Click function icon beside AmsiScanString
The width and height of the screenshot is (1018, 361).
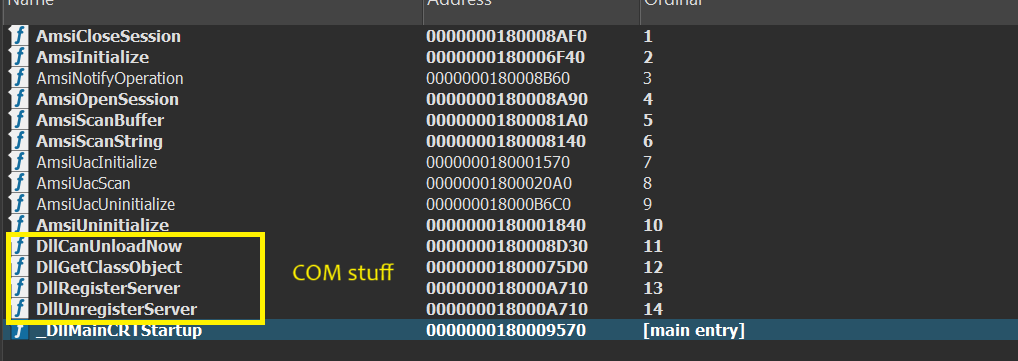(19, 141)
